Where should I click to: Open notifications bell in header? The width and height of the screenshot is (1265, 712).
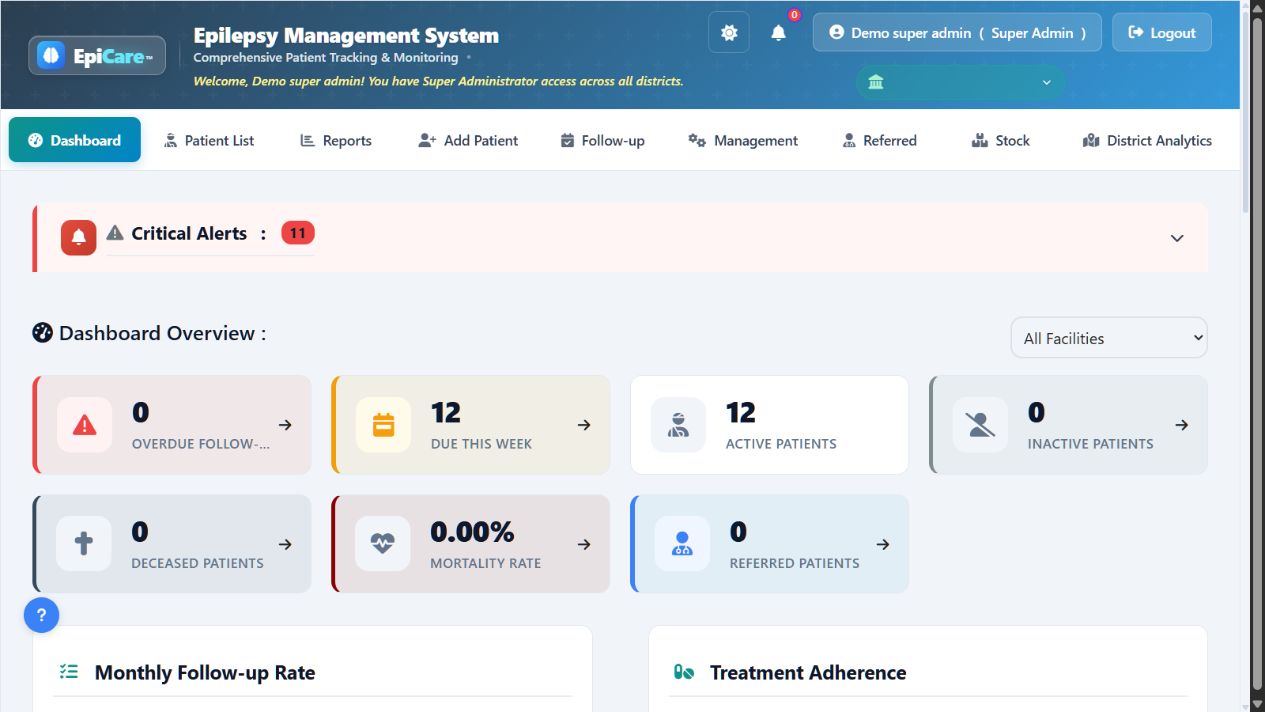(x=778, y=33)
